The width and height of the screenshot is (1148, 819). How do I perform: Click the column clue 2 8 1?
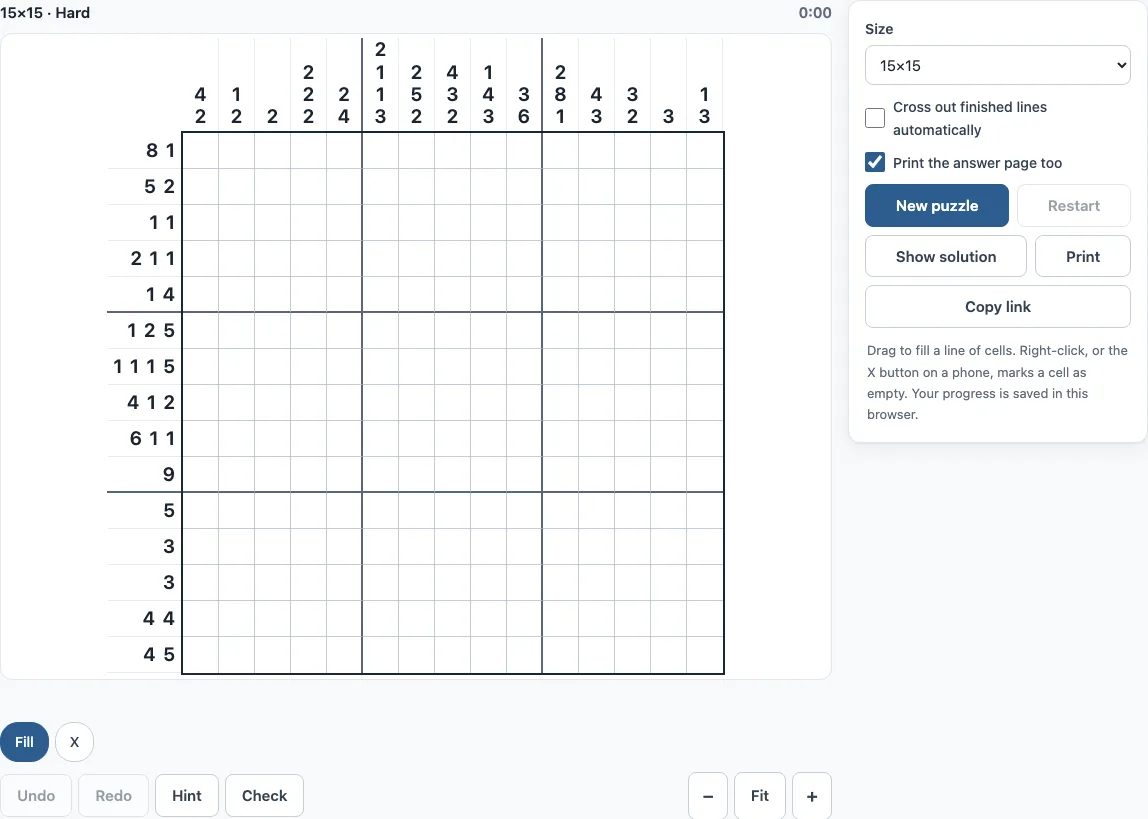560,94
